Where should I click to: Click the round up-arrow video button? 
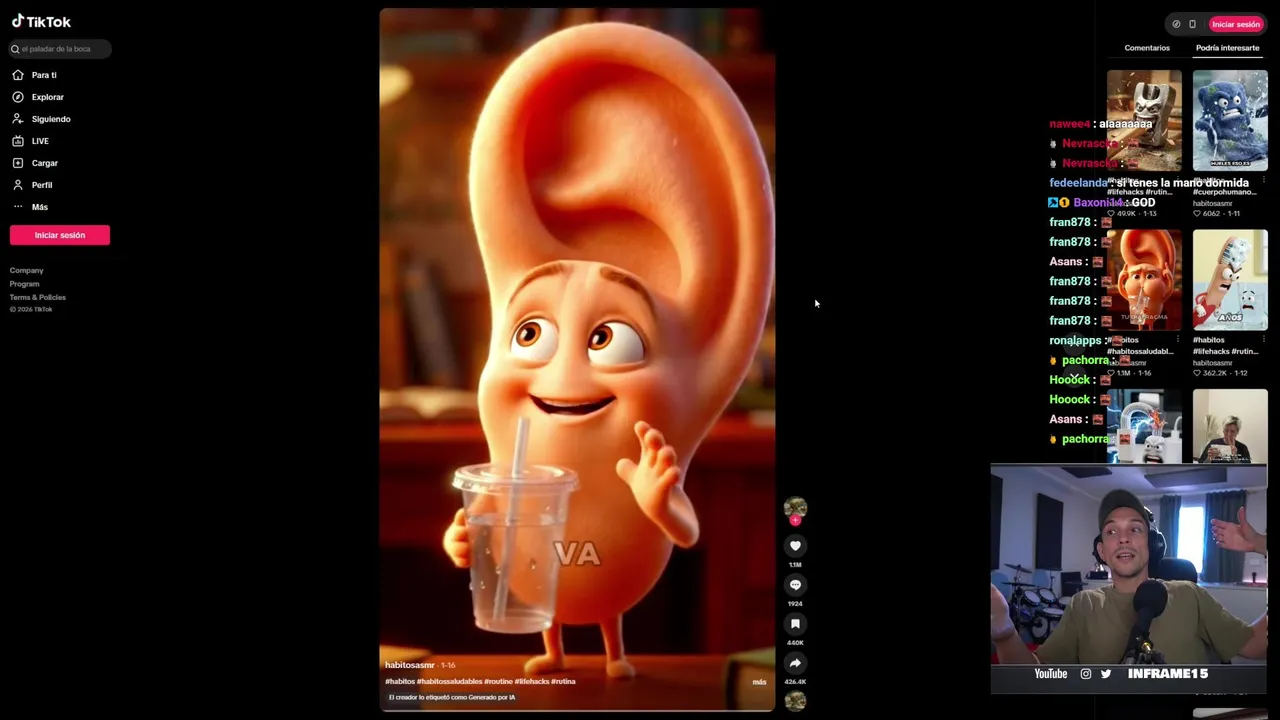(x=1076, y=345)
